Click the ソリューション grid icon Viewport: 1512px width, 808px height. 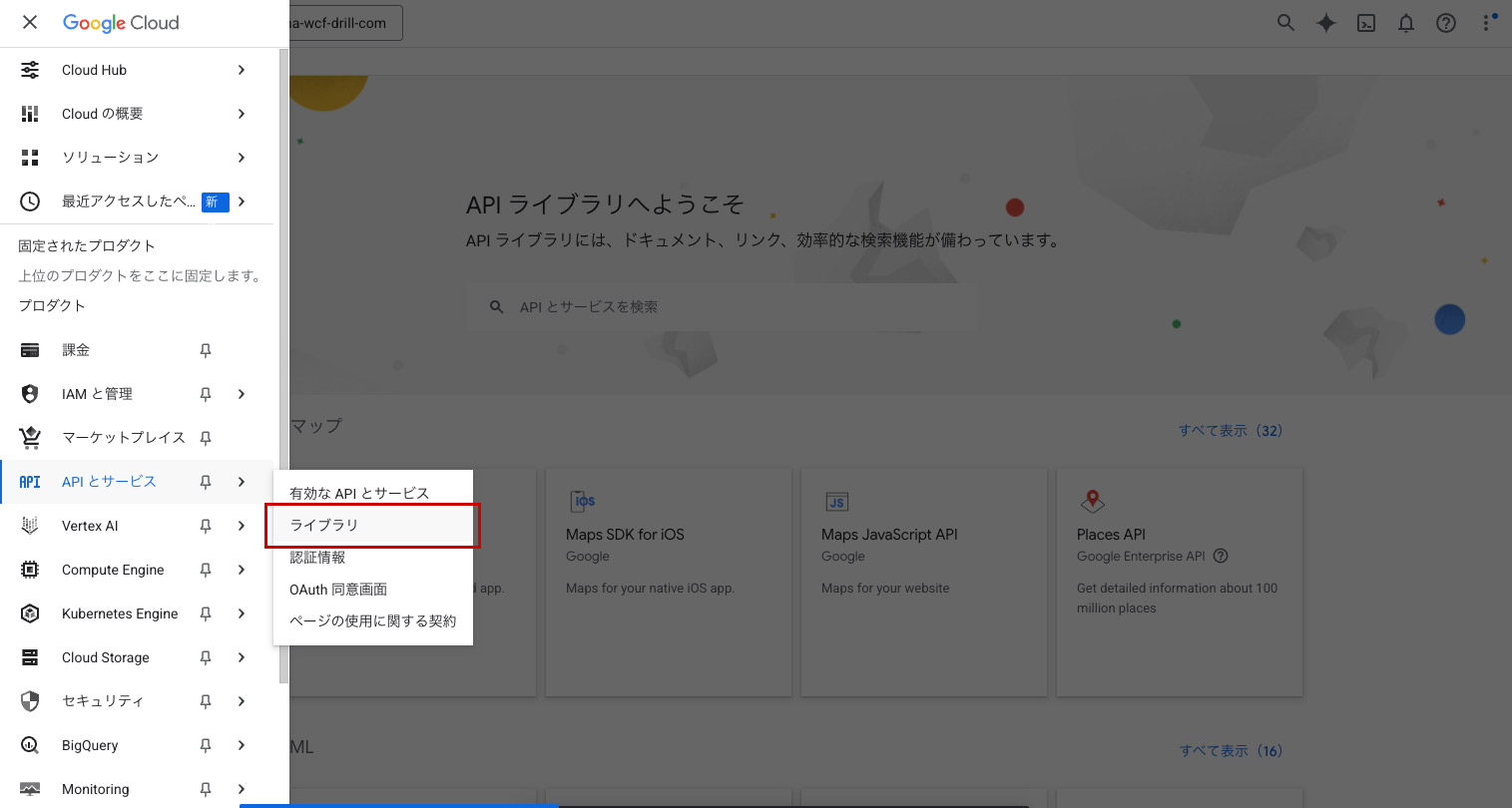point(30,158)
